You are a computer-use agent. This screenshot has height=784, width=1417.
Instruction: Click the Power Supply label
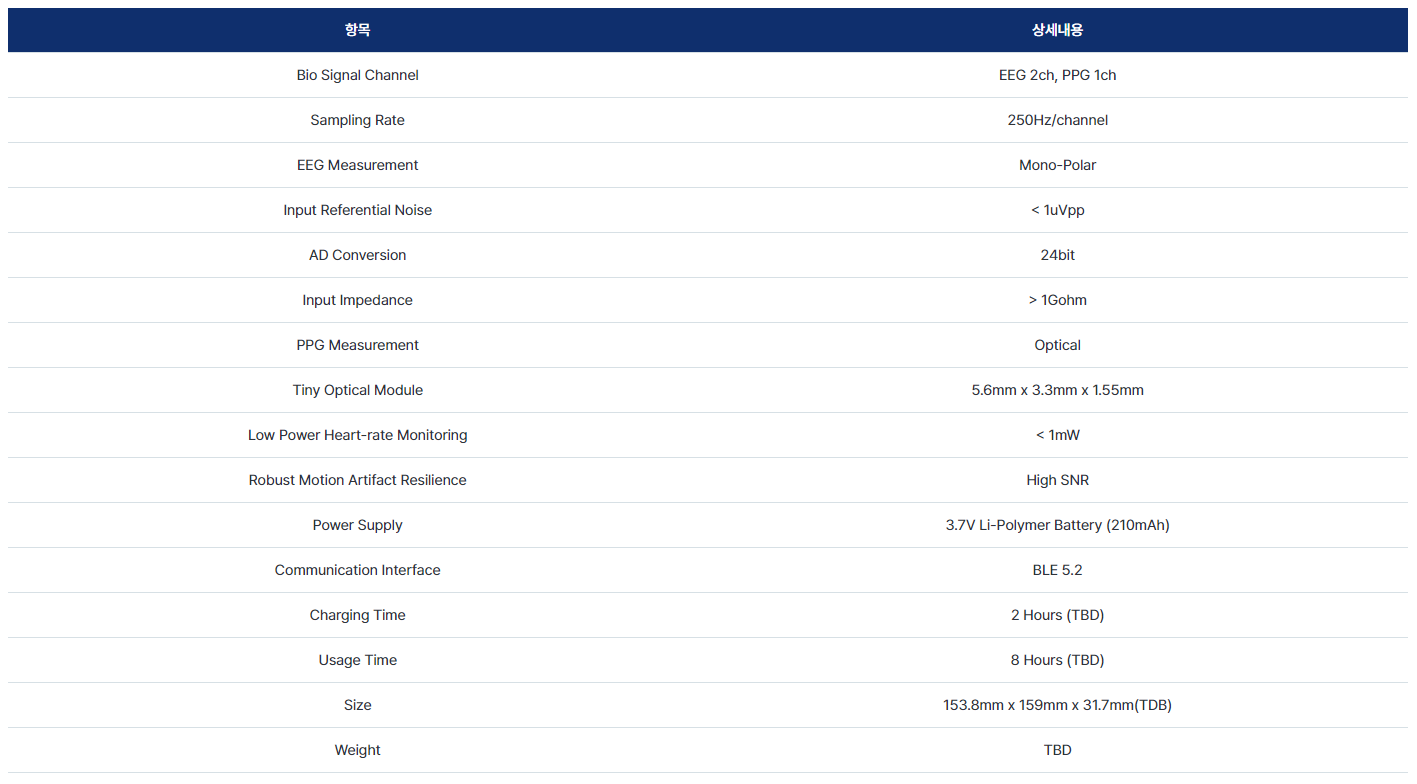coord(357,525)
